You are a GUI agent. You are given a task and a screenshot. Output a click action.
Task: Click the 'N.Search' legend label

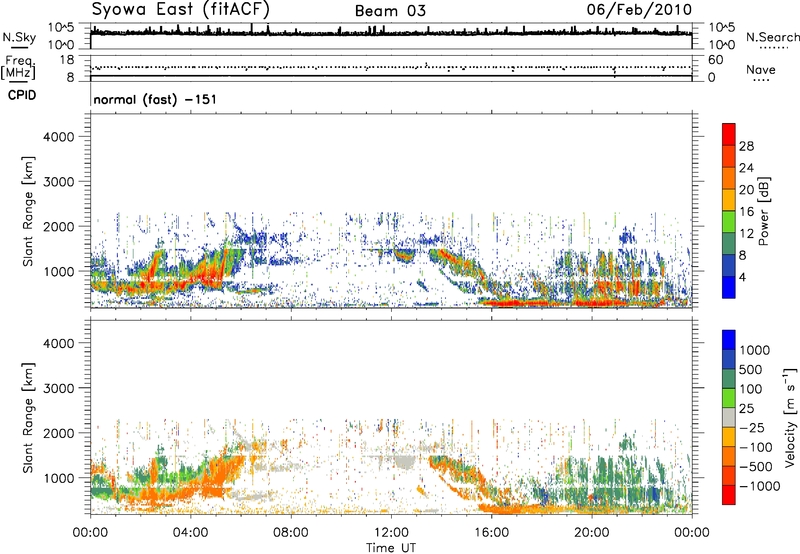(x=773, y=37)
